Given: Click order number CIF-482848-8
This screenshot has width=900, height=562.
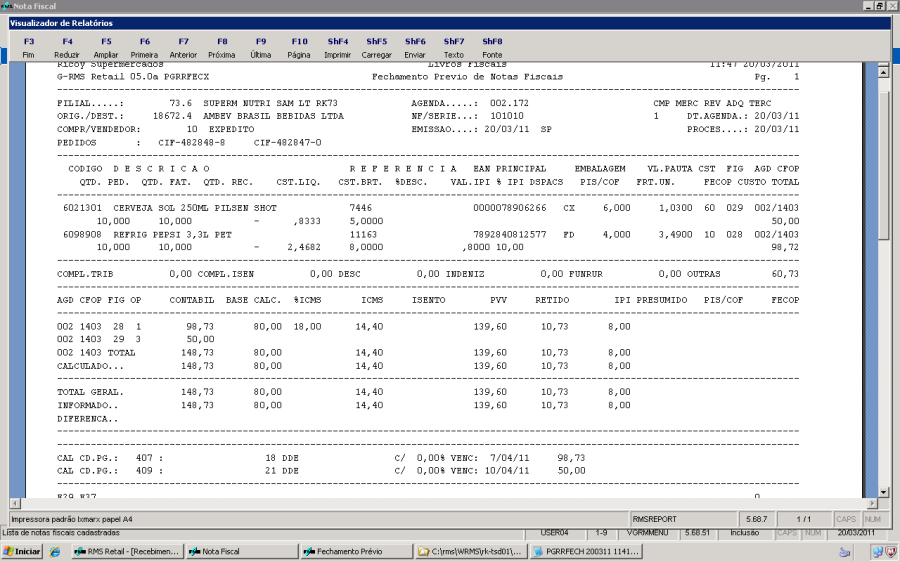Looking at the screenshot, I should 192,142.
